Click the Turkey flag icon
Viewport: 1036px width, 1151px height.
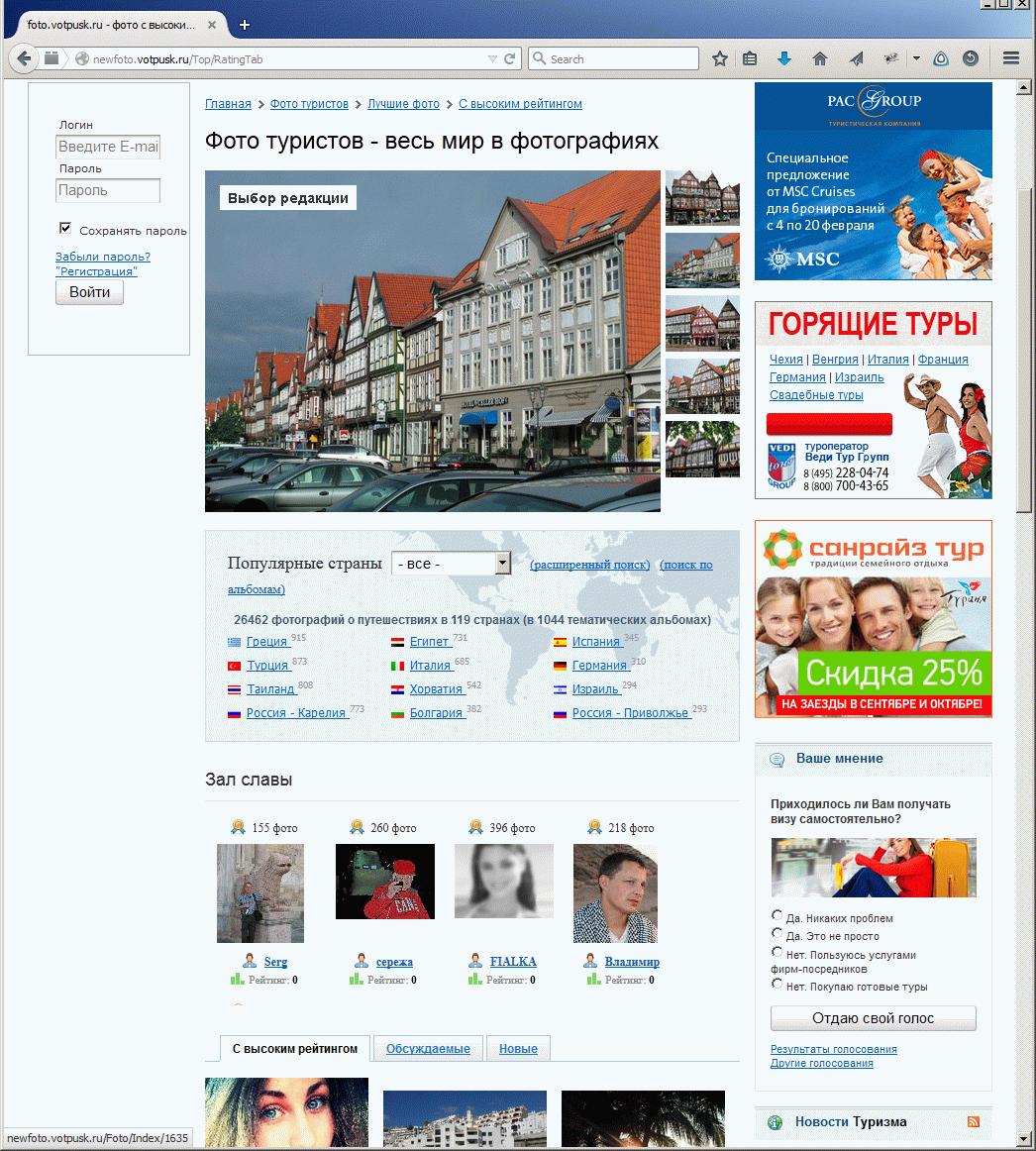click(x=234, y=666)
